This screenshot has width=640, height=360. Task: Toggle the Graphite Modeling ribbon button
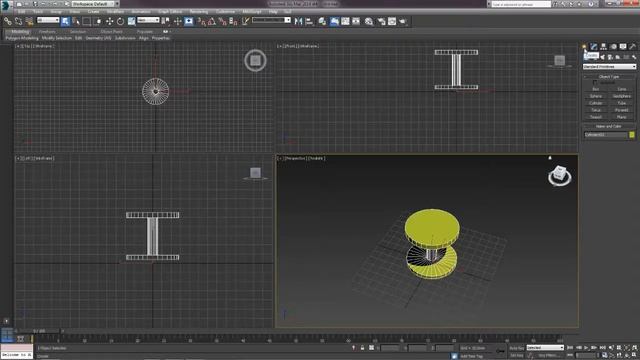coord(335,21)
